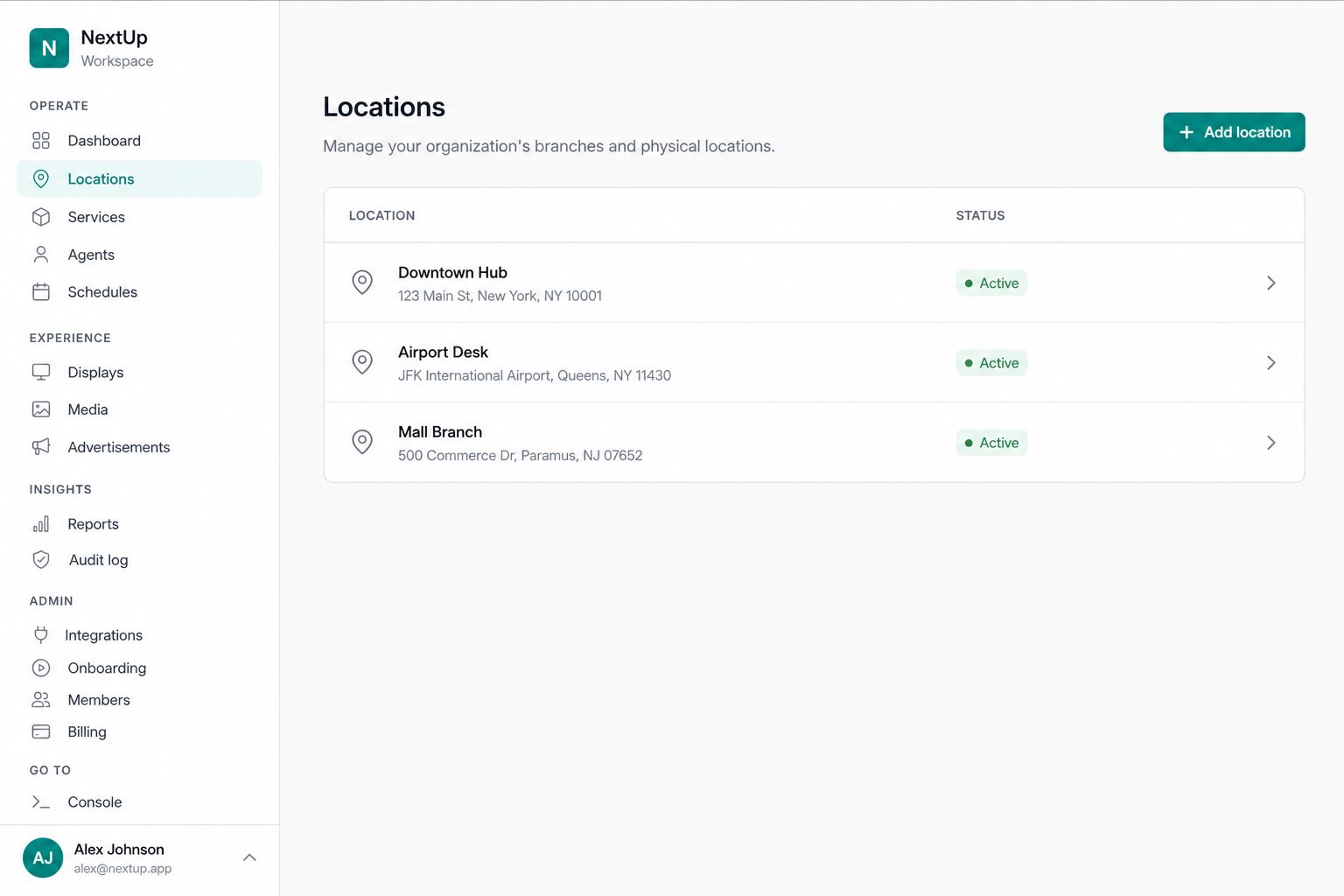
Task: Click the alex@nextup.app email text
Action: point(122,869)
